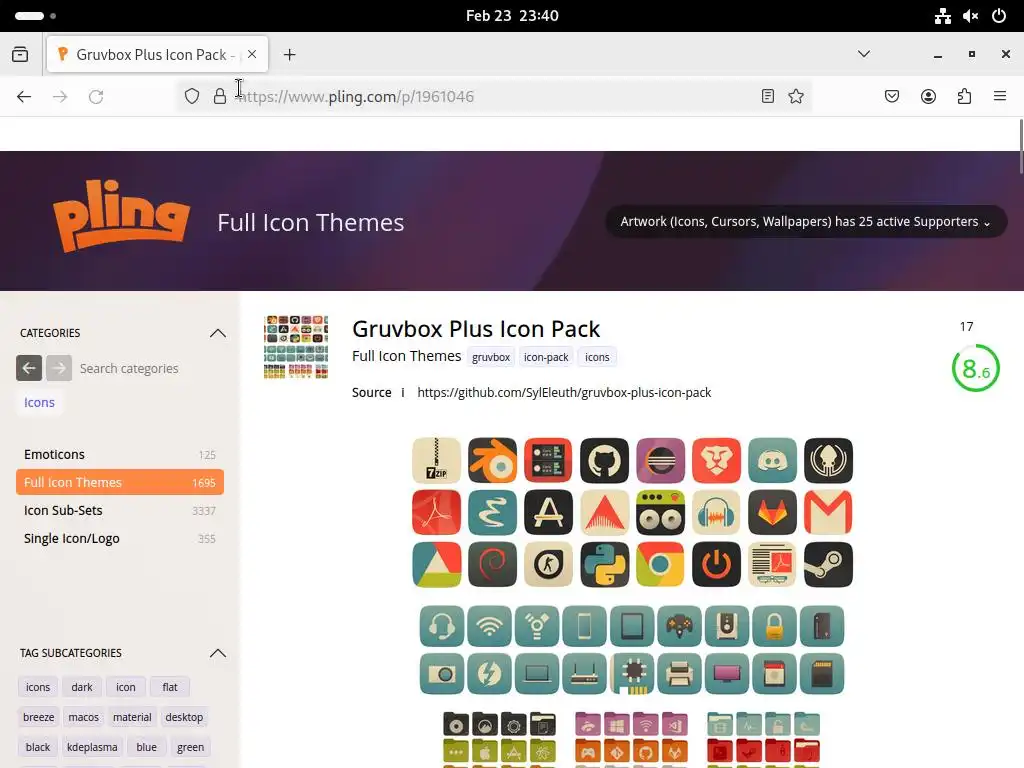Image resolution: width=1024 pixels, height=768 pixels.
Task: Click the reload page button
Action: tap(96, 97)
